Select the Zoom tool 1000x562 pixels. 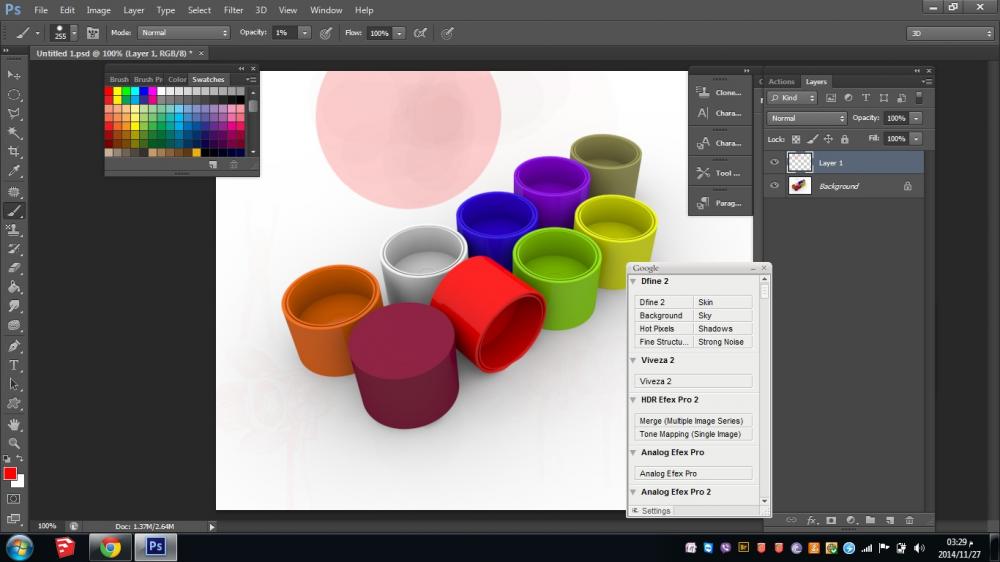(x=14, y=443)
